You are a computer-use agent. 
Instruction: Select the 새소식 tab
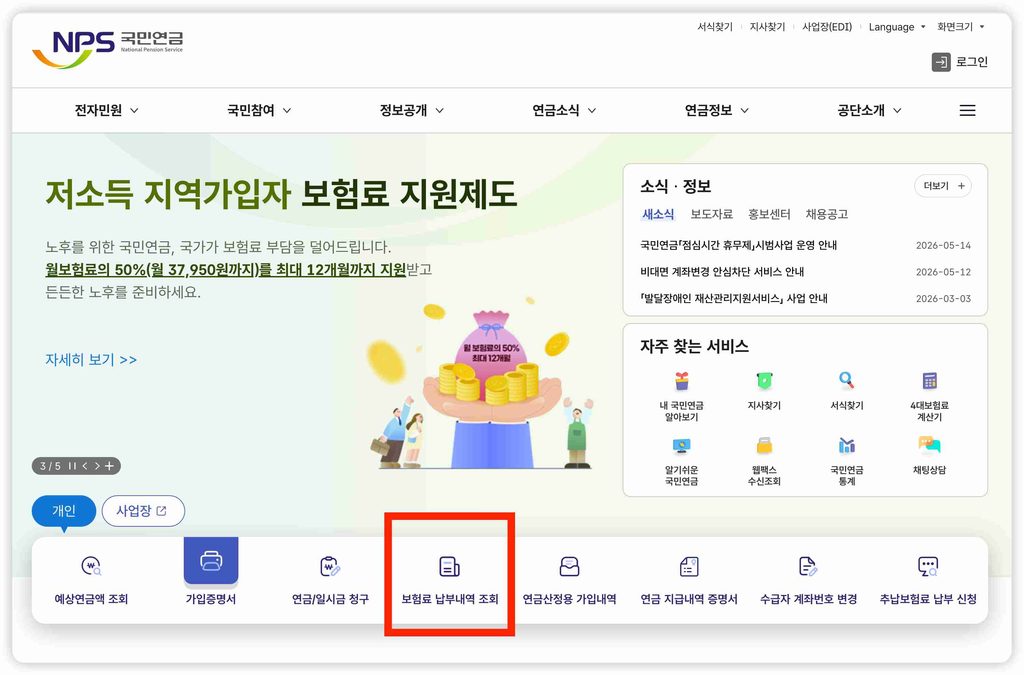pyautogui.click(x=658, y=214)
